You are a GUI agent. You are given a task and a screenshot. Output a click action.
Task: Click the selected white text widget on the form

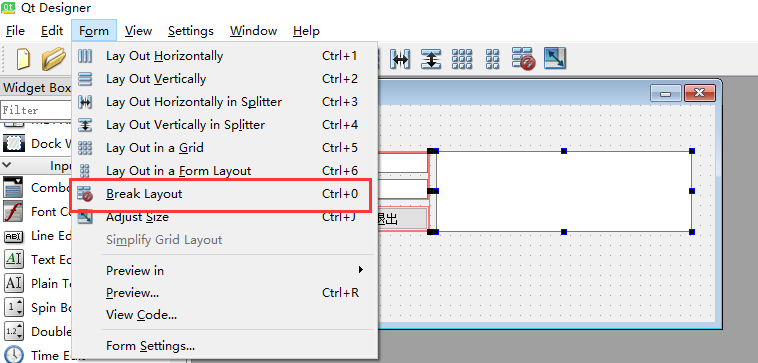(564, 191)
